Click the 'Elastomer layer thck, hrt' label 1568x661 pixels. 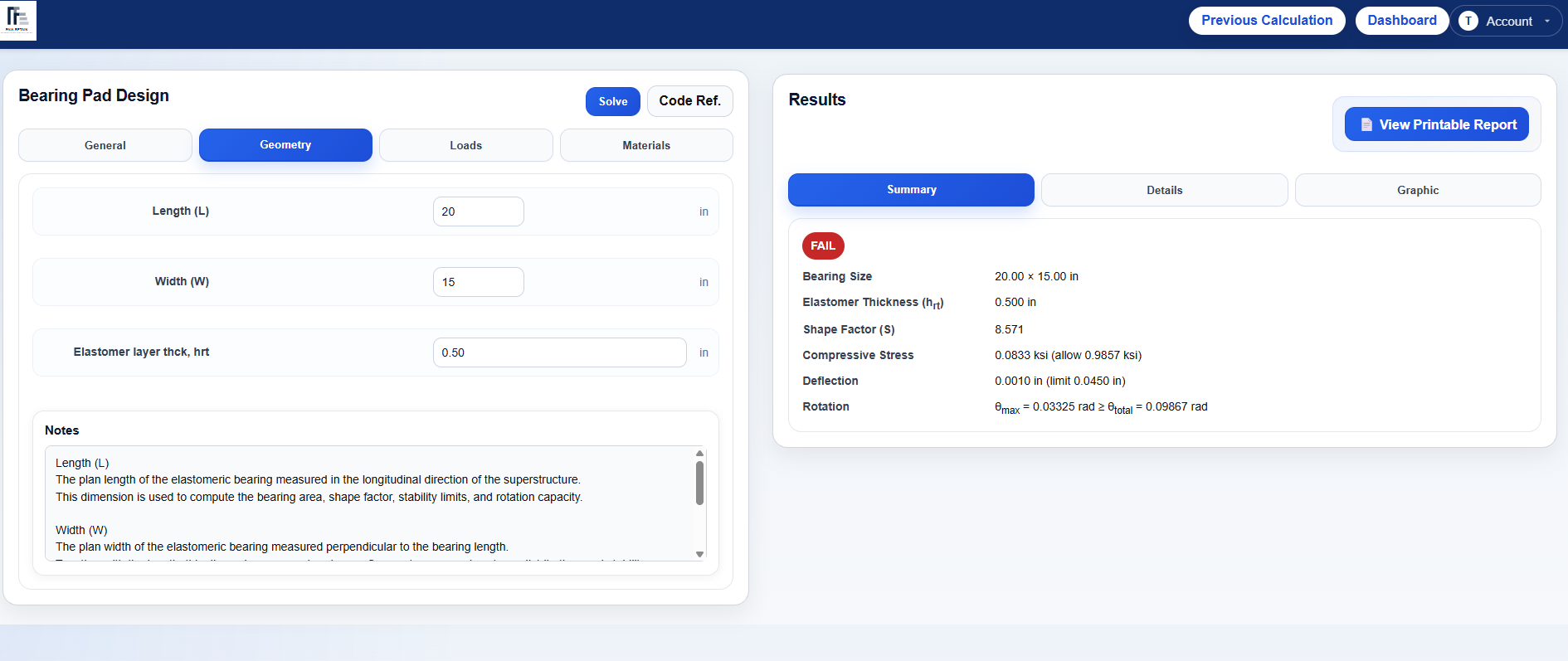coord(141,352)
